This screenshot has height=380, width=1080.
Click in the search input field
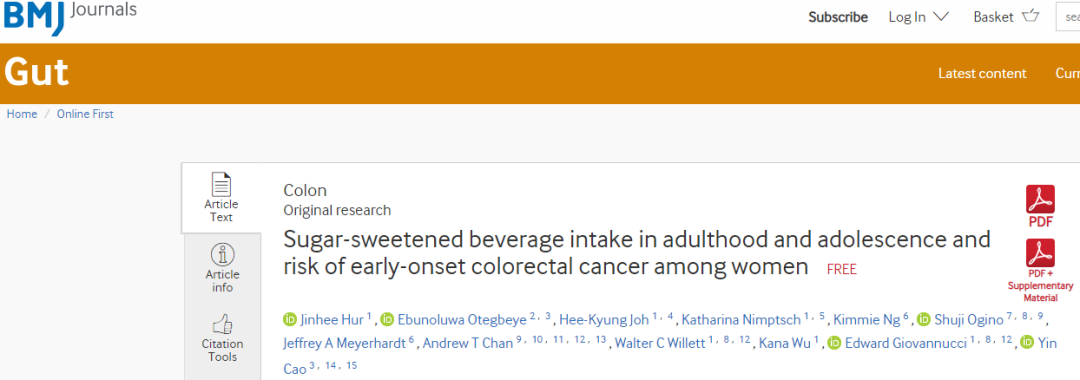tap(1068, 17)
